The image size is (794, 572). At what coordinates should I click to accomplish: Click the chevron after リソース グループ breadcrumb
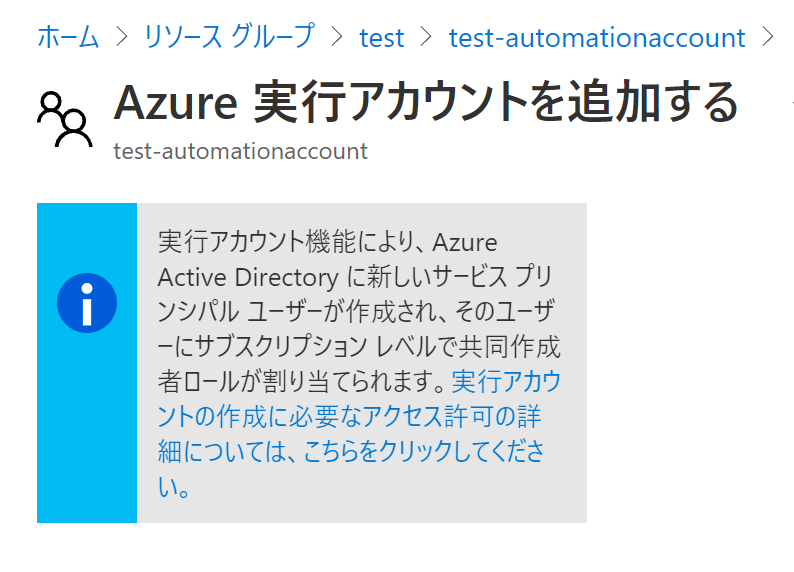tap(337, 37)
